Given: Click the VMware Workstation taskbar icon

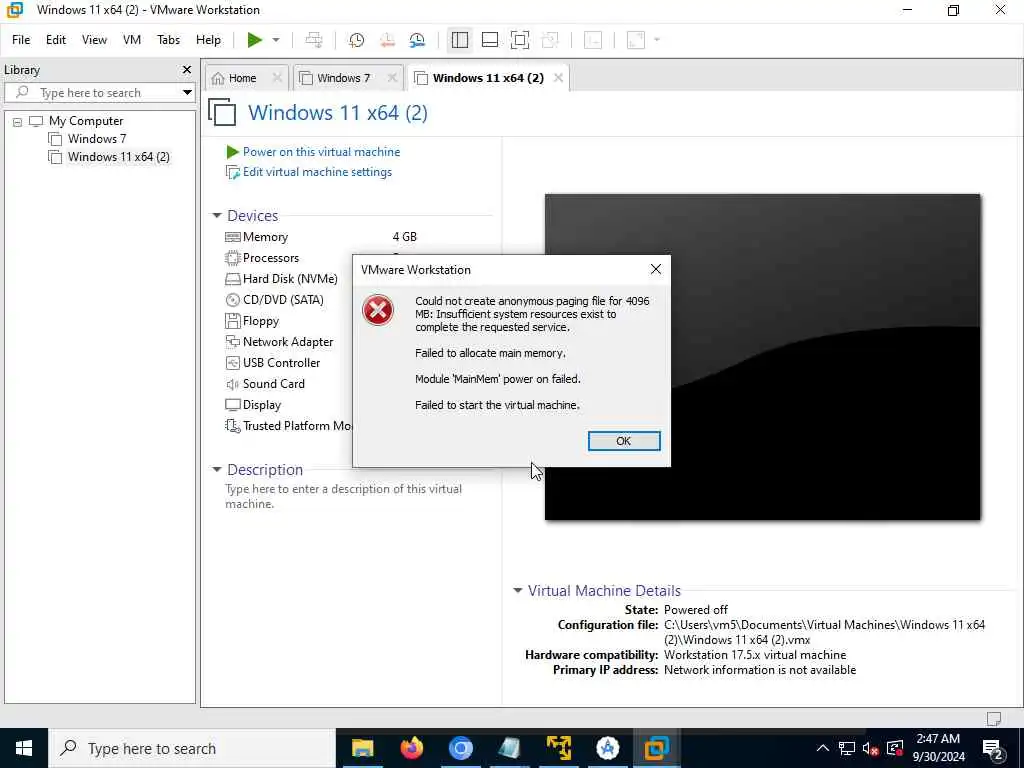Looking at the screenshot, I should click(x=656, y=748).
